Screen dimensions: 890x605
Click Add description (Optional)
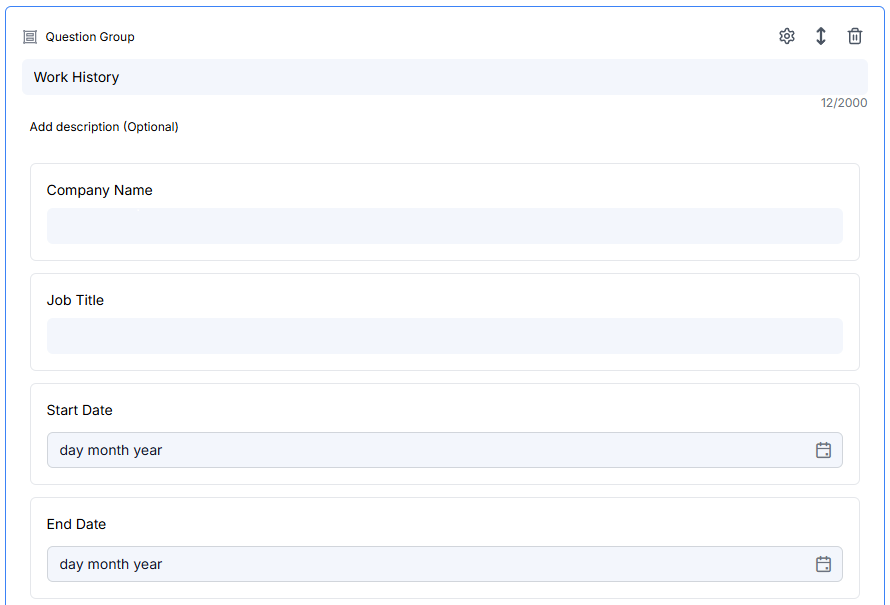pyautogui.click(x=104, y=127)
